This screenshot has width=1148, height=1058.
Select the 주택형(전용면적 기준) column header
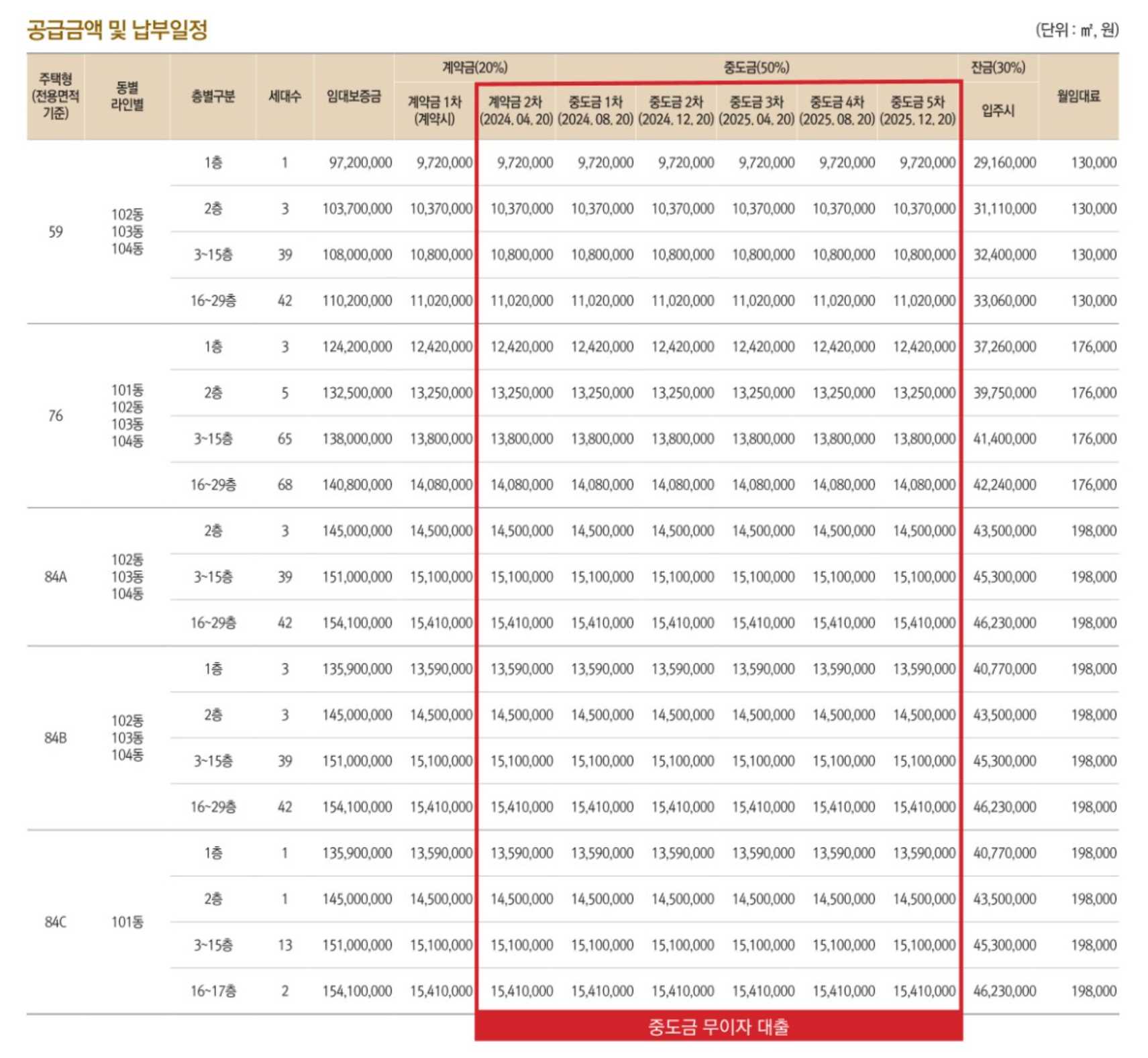pos(56,97)
